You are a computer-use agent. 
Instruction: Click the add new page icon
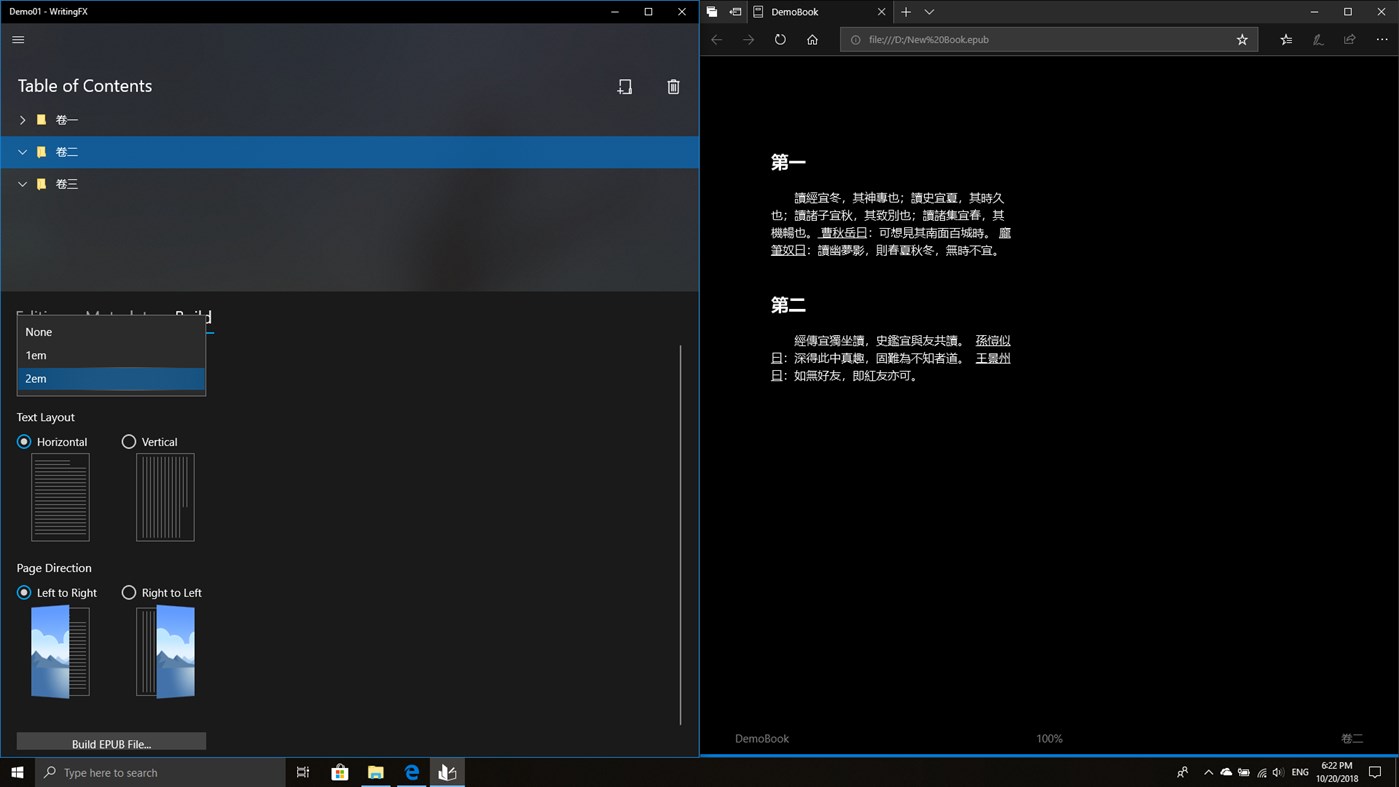[x=624, y=87]
